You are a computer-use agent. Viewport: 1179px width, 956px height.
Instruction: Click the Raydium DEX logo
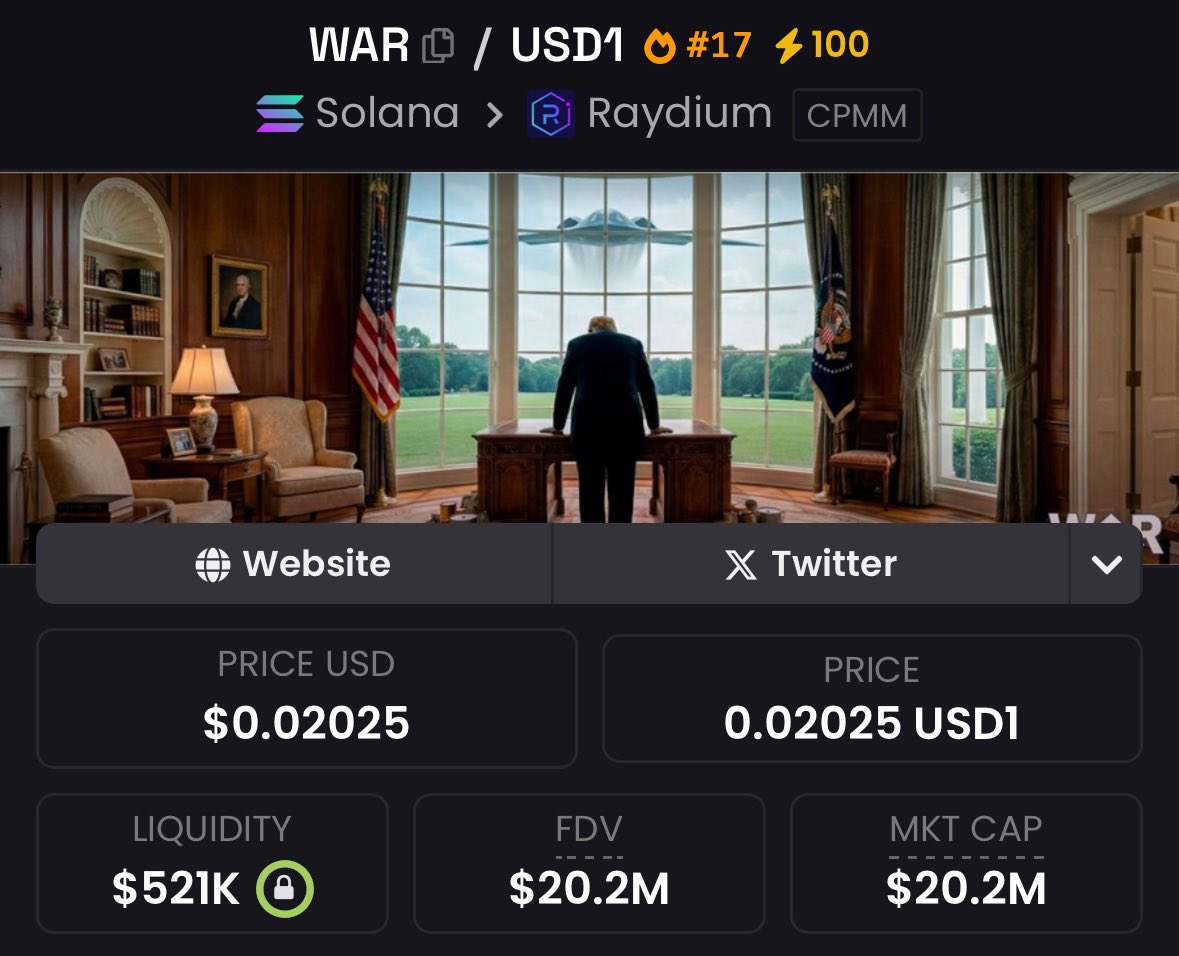pos(550,114)
